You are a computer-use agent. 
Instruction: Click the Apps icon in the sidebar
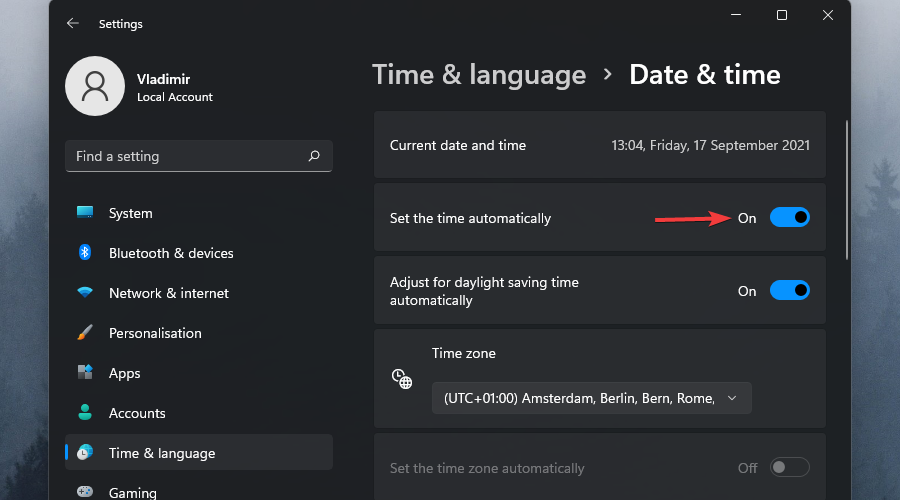pyautogui.click(x=85, y=373)
